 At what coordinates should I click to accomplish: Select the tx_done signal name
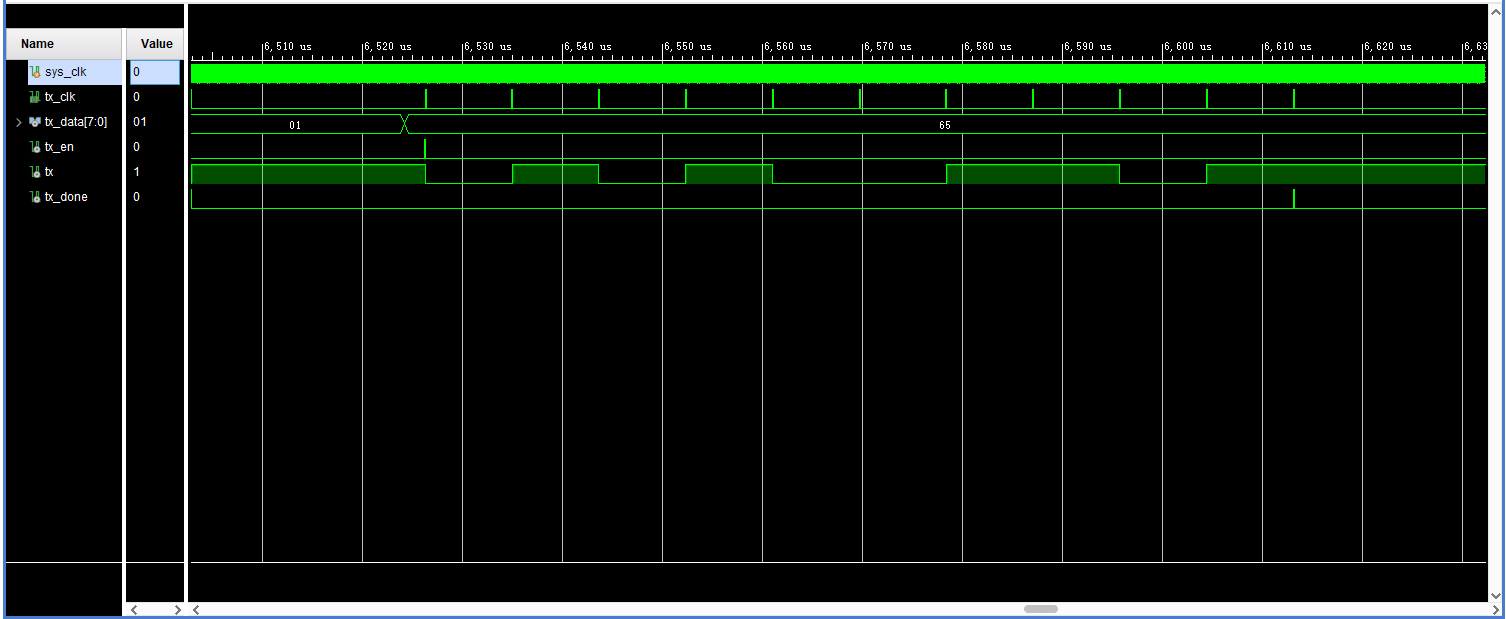(x=66, y=197)
